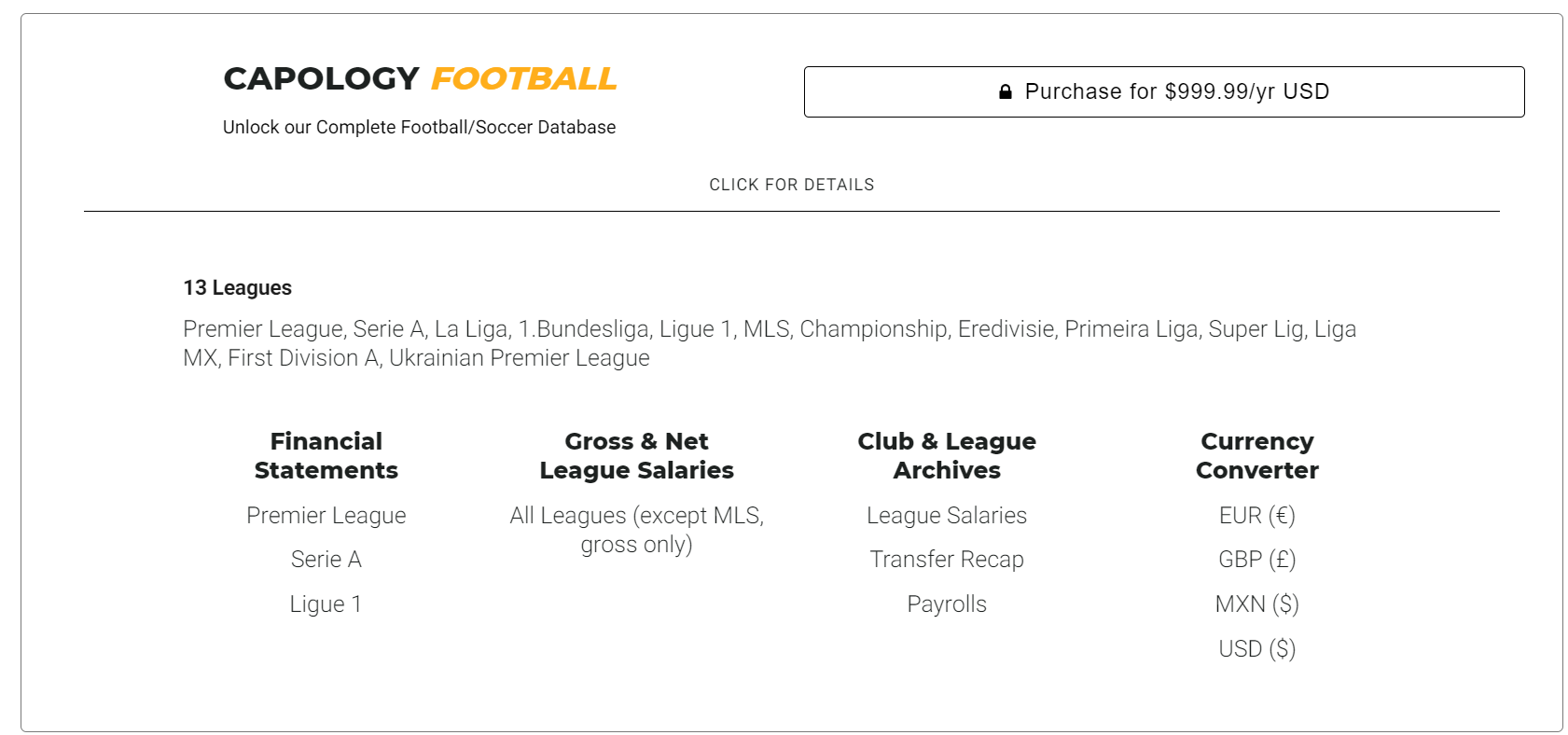The height and width of the screenshot is (735, 1568).
Task: Choose MXN ($) currency
Action: tap(1256, 604)
